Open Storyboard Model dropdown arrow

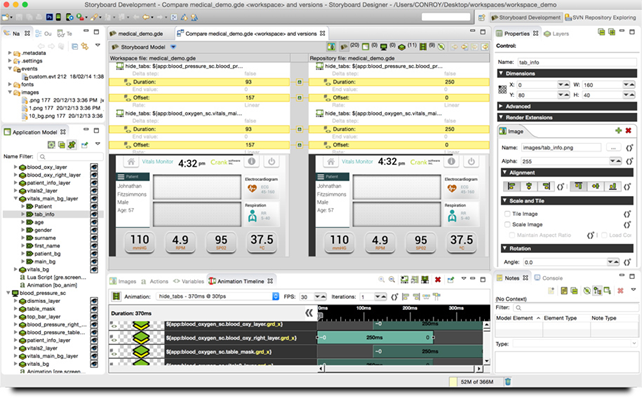173,47
